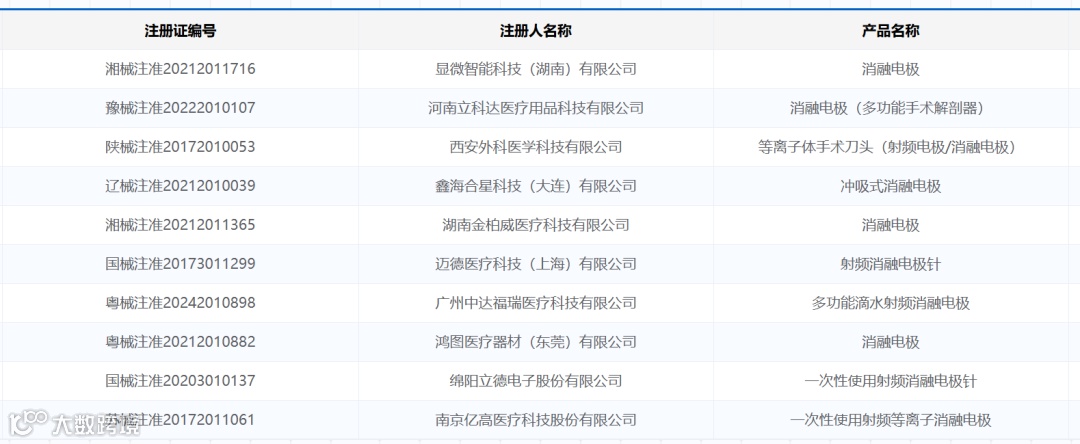1080x444 pixels.
Task: Select registration number 湘械注准20212011716
Action: (180, 69)
